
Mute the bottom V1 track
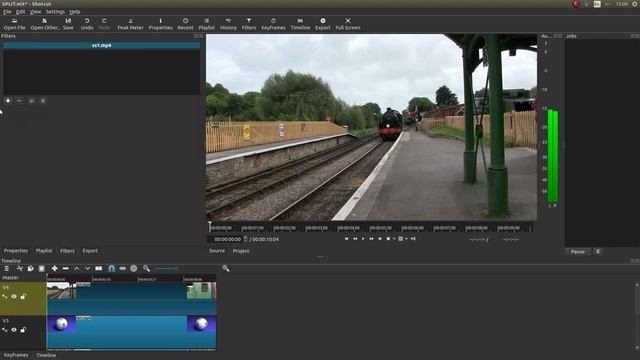(4, 329)
